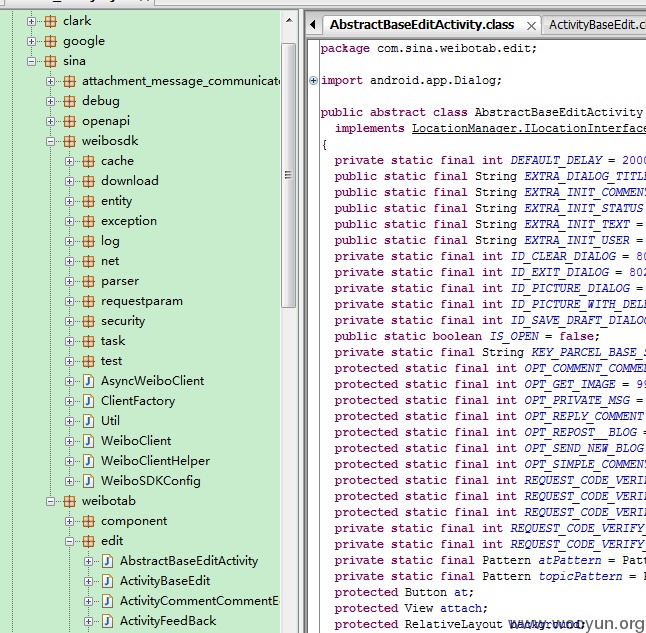Expand the debug package node
The width and height of the screenshot is (646, 633).
tap(50, 101)
